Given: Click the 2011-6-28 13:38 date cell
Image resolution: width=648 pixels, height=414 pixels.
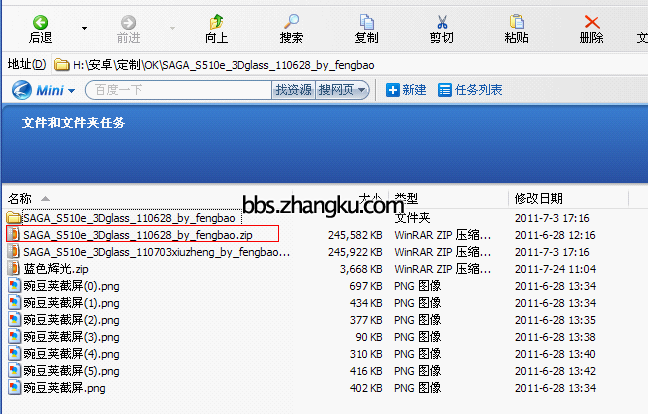Looking at the screenshot, I should [x=555, y=337].
